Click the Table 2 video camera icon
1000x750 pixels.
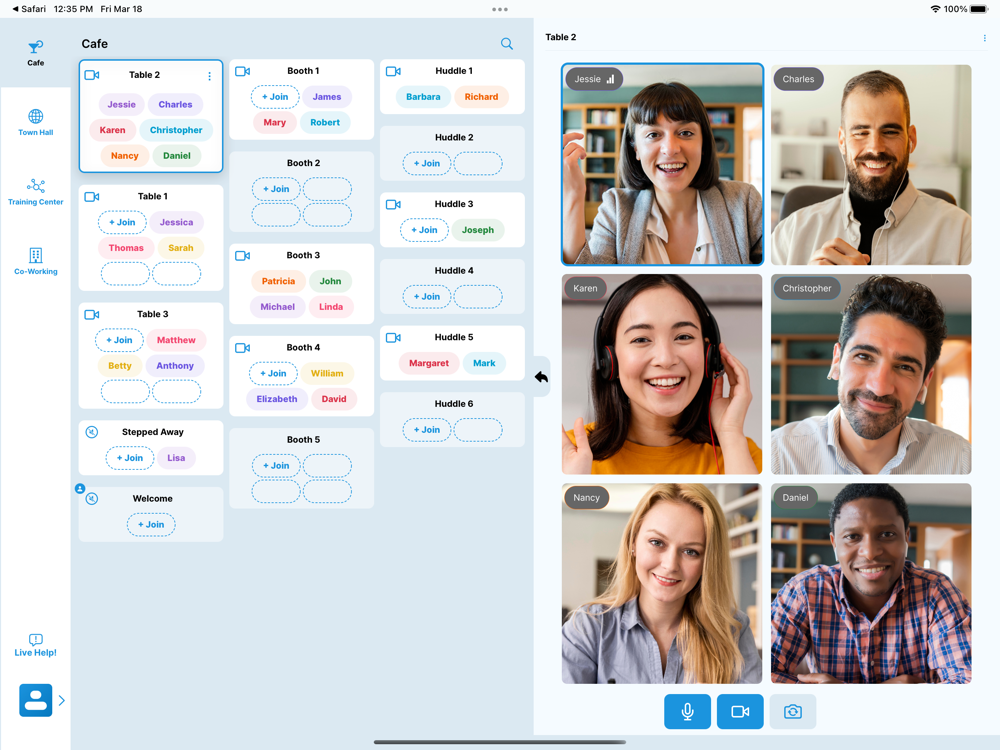[x=92, y=75]
